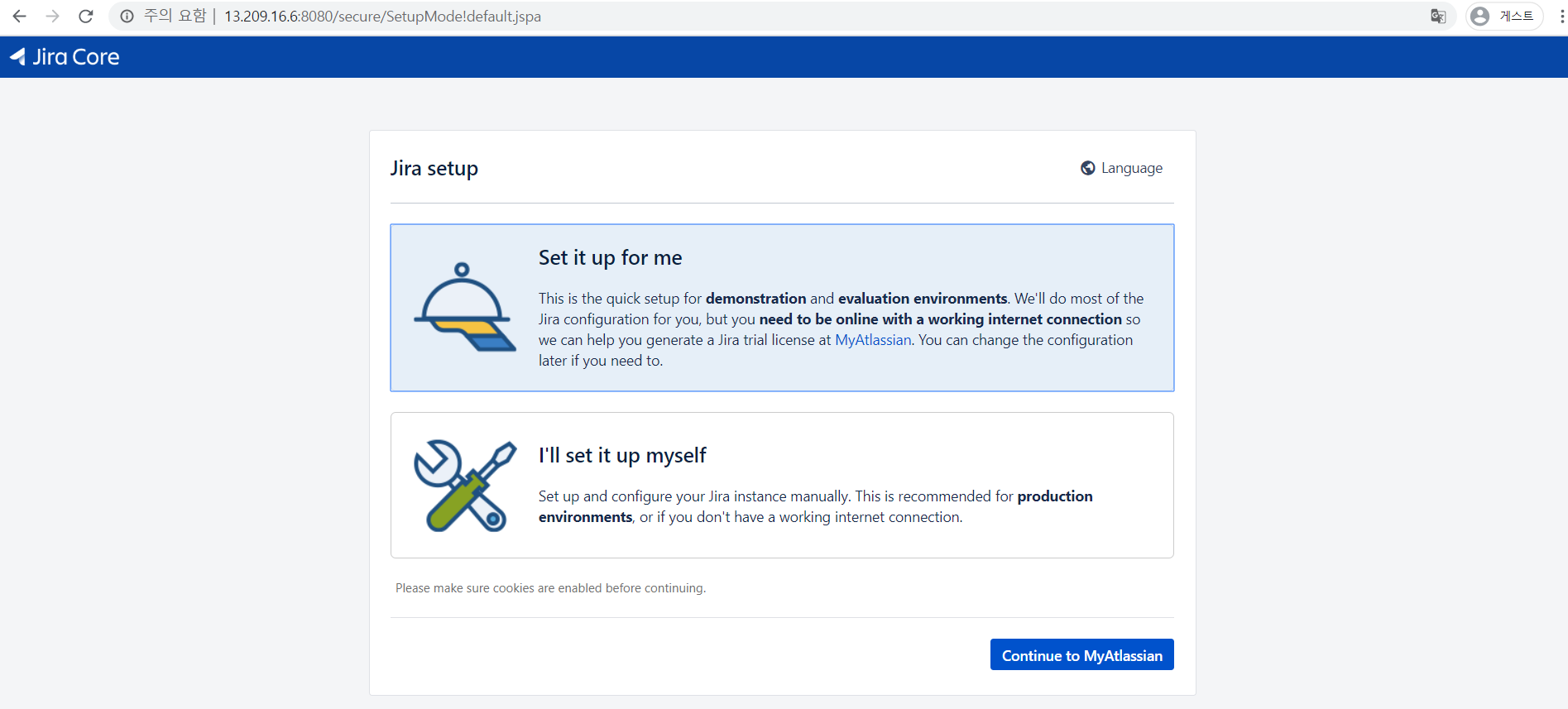Open site security info icon
The width and height of the screenshot is (1568, 709).
coord(127,16)
